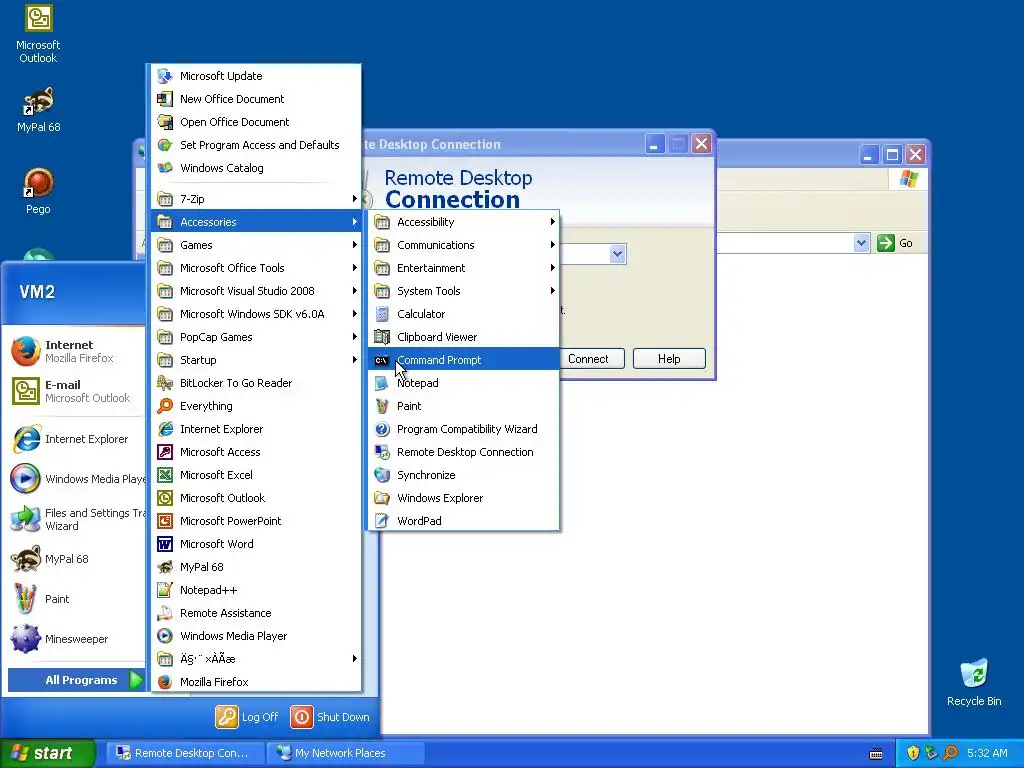Screen dimensions: 1024x768
Task: Click the All Programs button
Action: click(x=76, y=680)
